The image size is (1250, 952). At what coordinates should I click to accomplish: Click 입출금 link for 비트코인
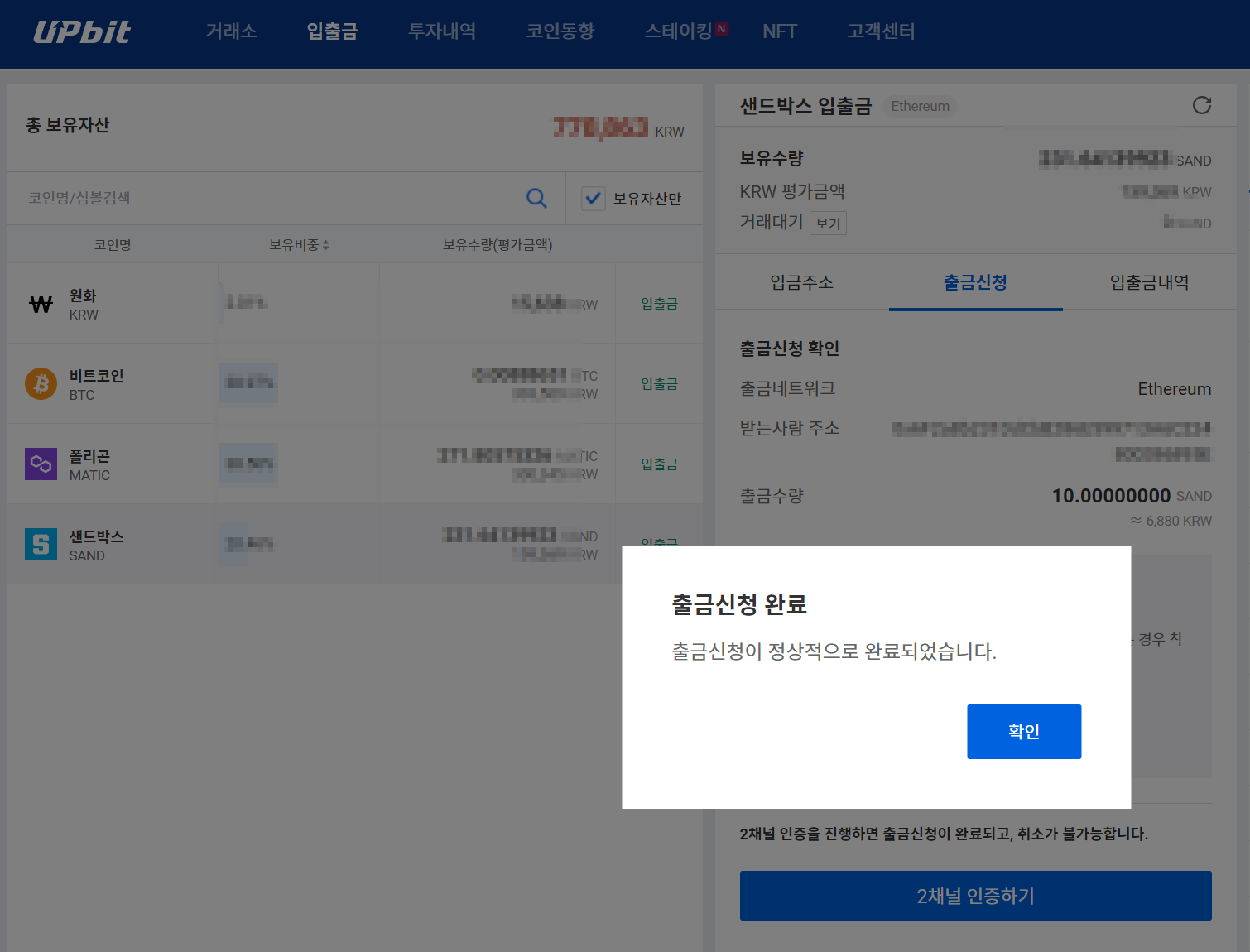click(x=660, y=384)
